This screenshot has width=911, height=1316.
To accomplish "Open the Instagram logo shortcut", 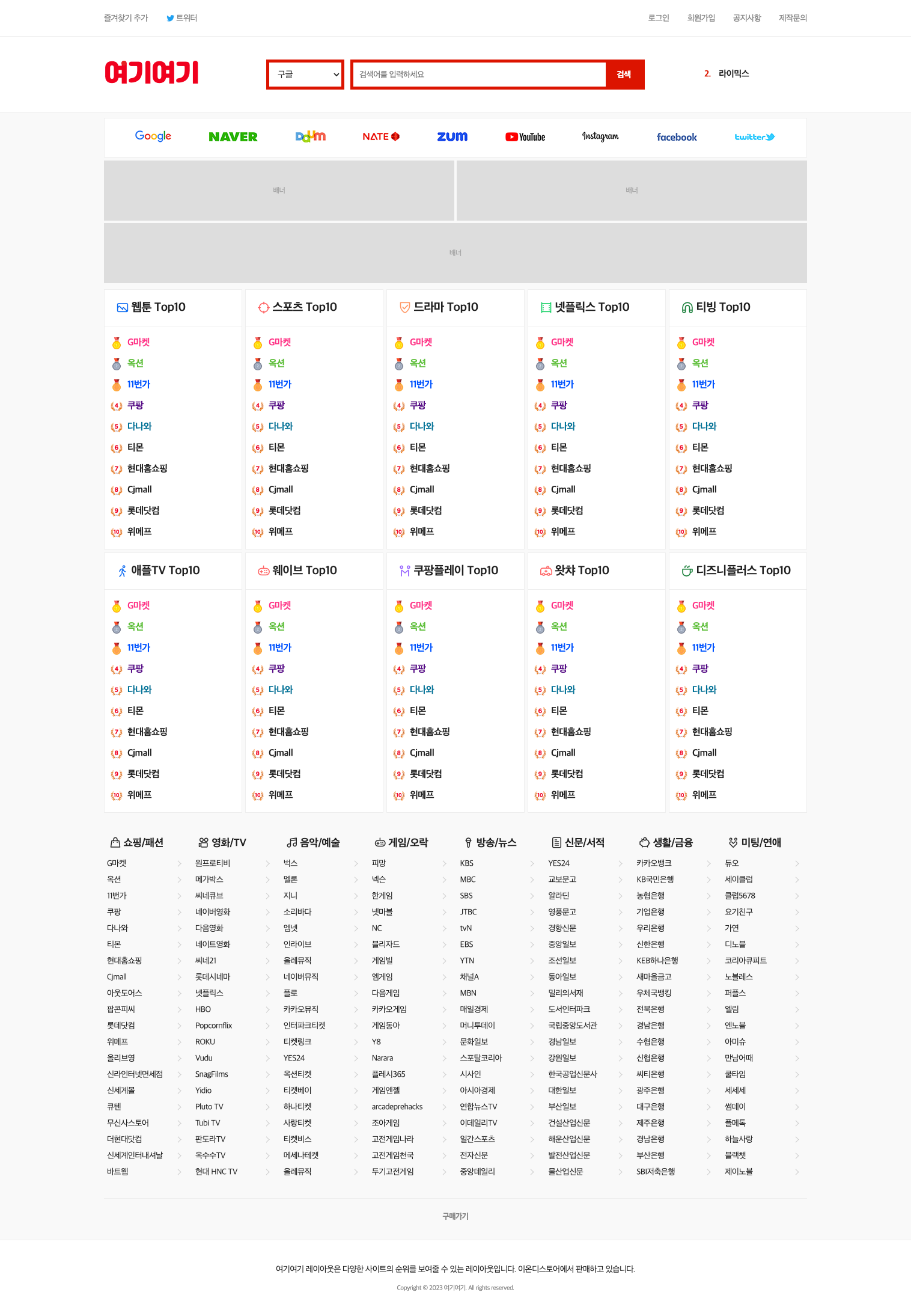I will (x=600, y=136).
